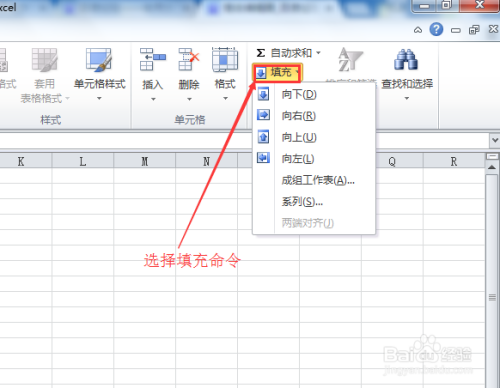The image size is (500, 388).
Task: Select column L header
Action: (x=83, y=161)
